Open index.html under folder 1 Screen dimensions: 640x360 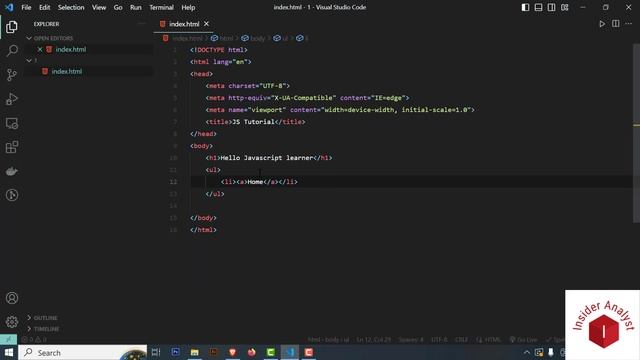tap(67, 71)
